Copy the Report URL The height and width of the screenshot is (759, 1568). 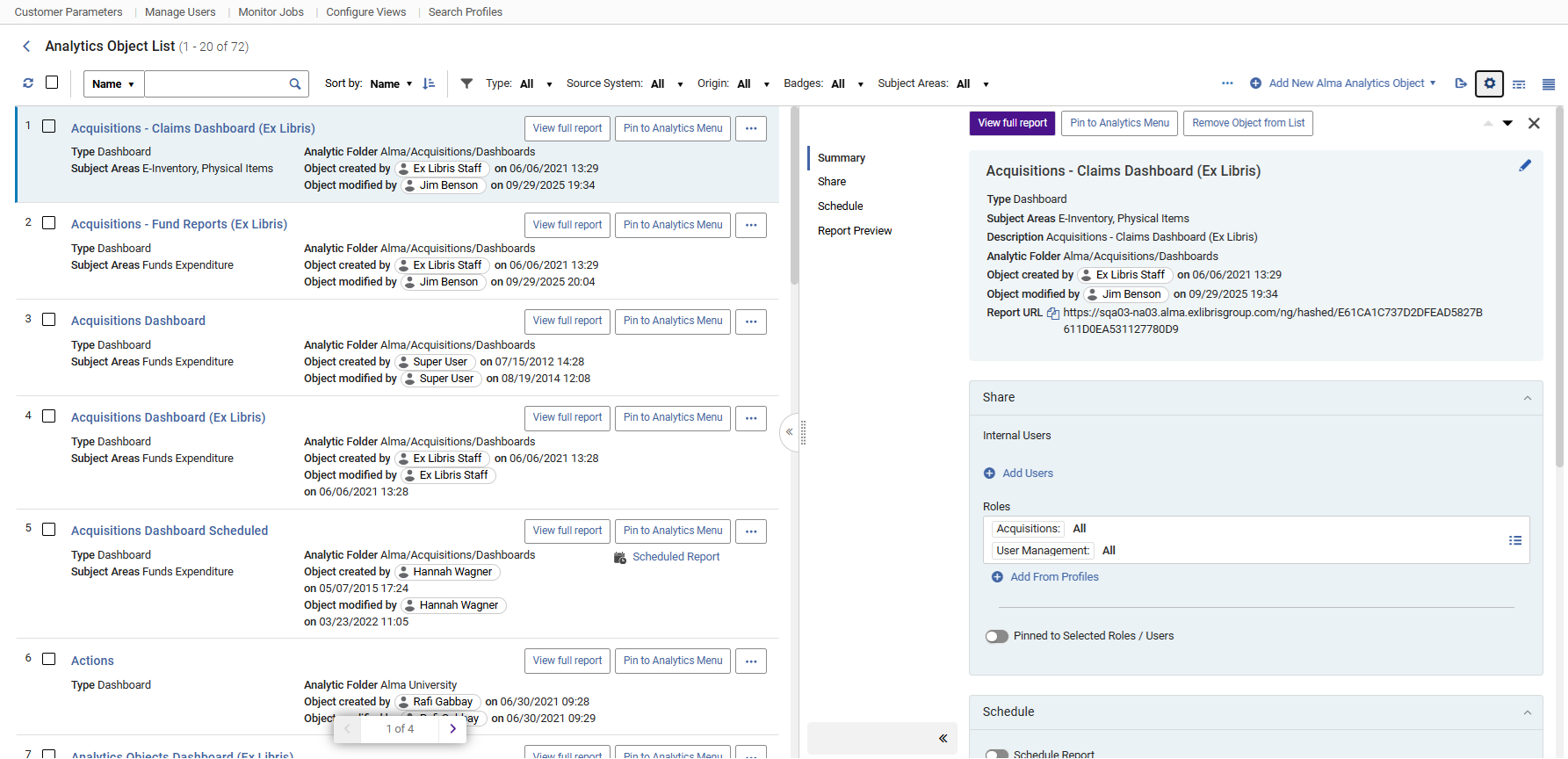pyautogui.click(x=1052, y=314)
